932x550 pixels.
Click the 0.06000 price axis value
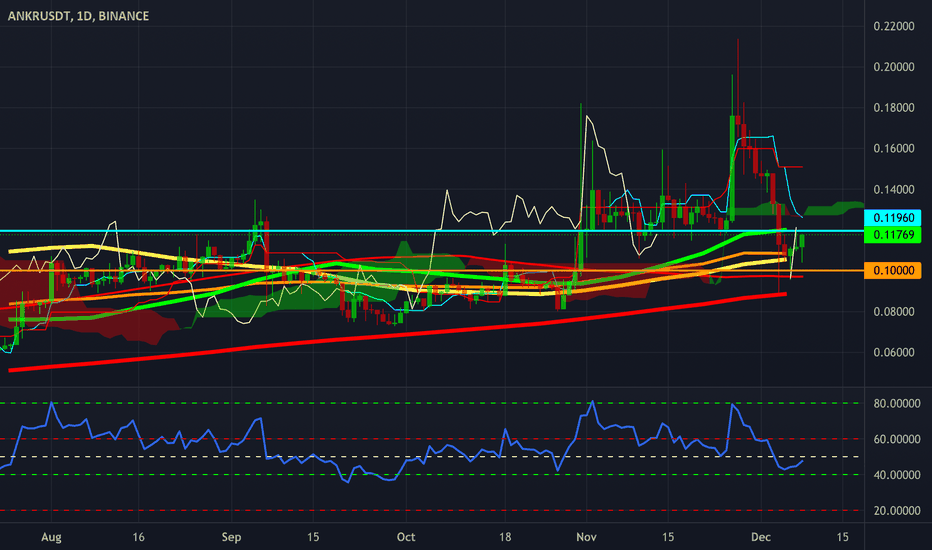click(893, 353)
